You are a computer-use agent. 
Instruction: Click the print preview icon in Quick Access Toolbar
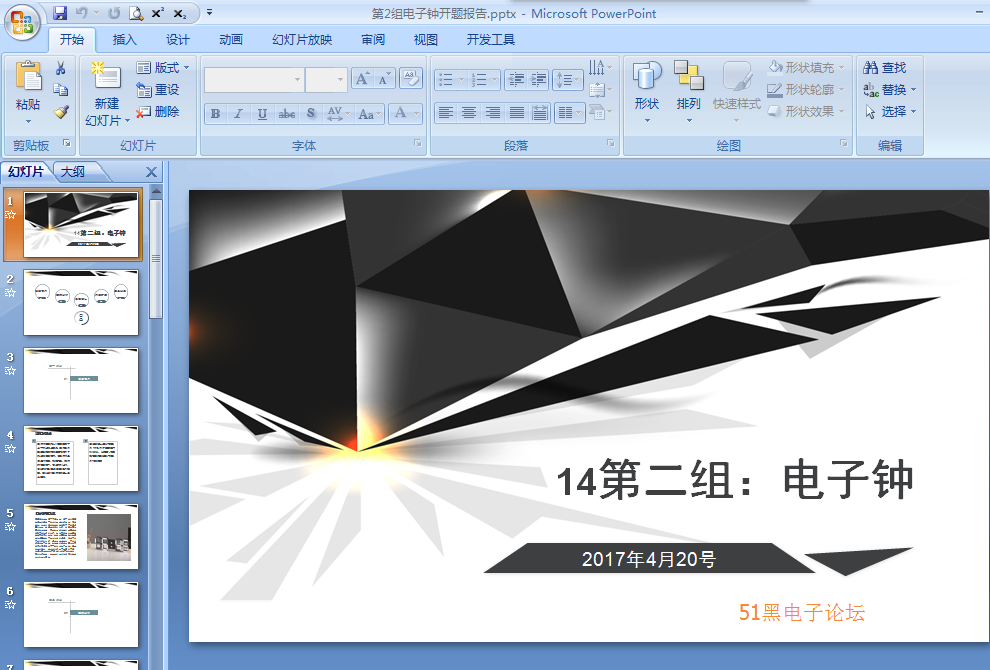(136, 13)
